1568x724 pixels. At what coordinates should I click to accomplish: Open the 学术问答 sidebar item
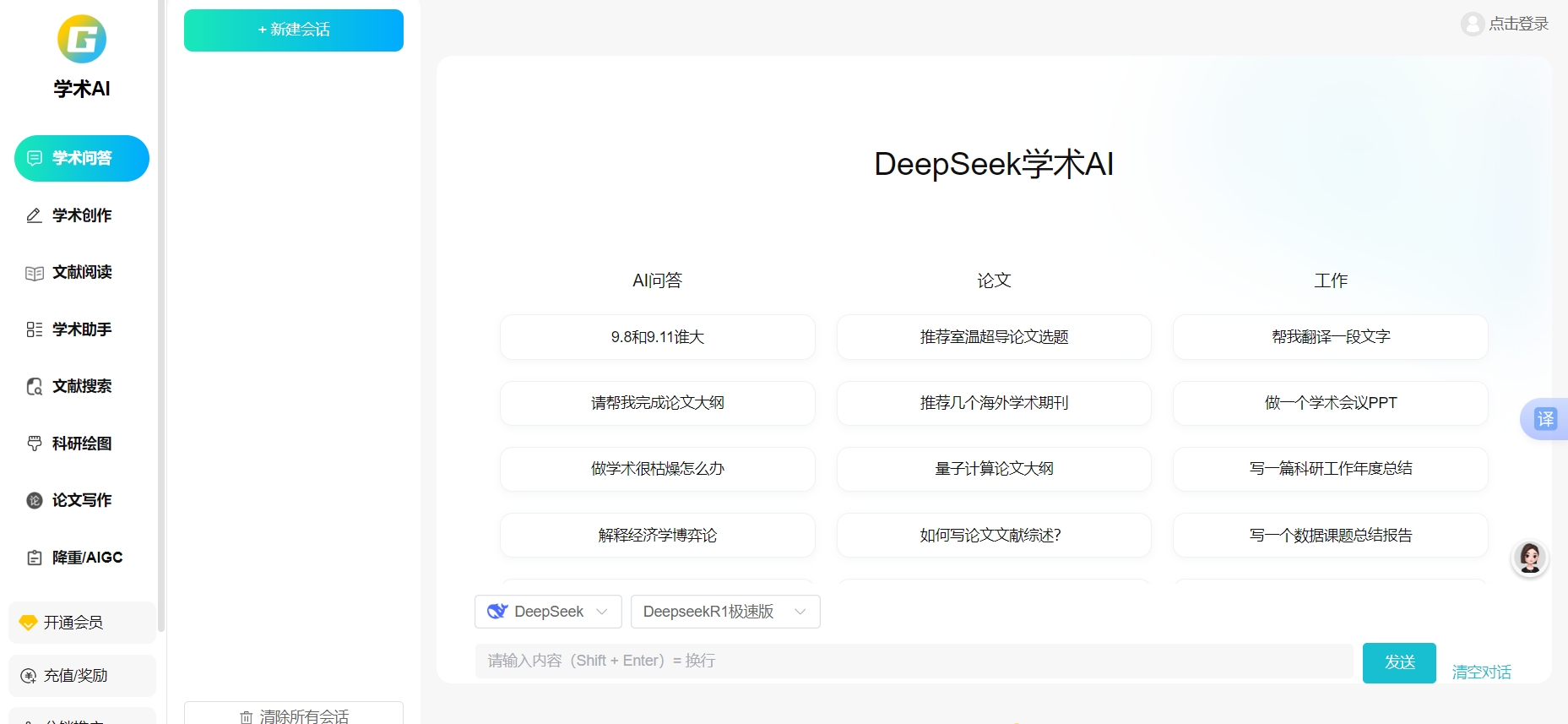click(x=82, y=158)
